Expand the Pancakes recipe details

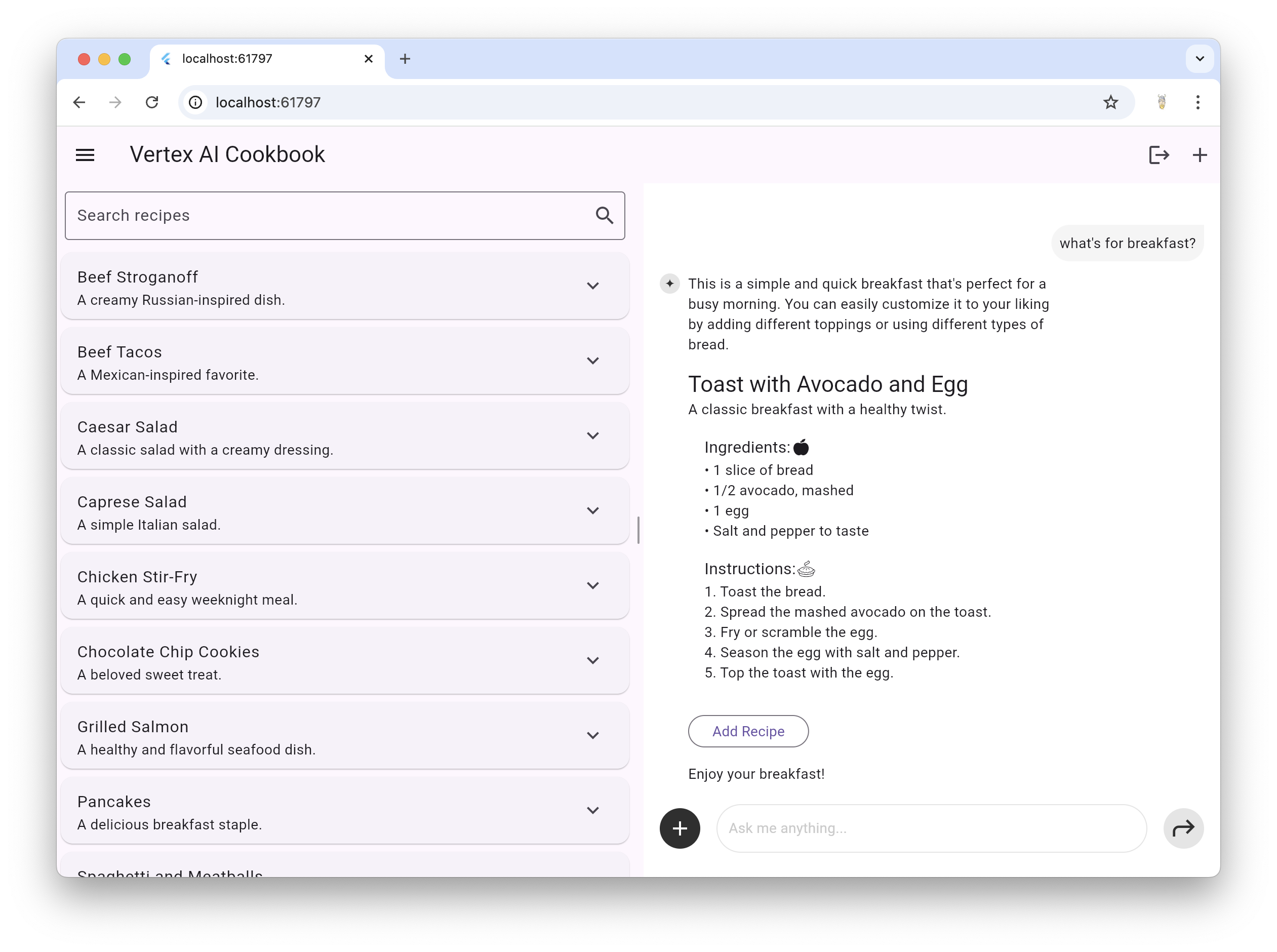[x=592, y=810]
